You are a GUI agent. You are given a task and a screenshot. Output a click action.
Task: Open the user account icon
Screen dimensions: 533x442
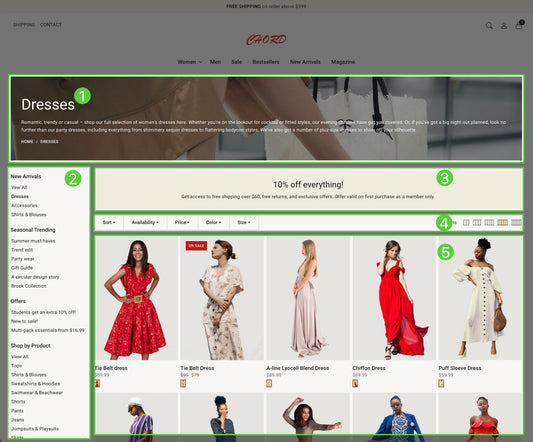point(504,26)
